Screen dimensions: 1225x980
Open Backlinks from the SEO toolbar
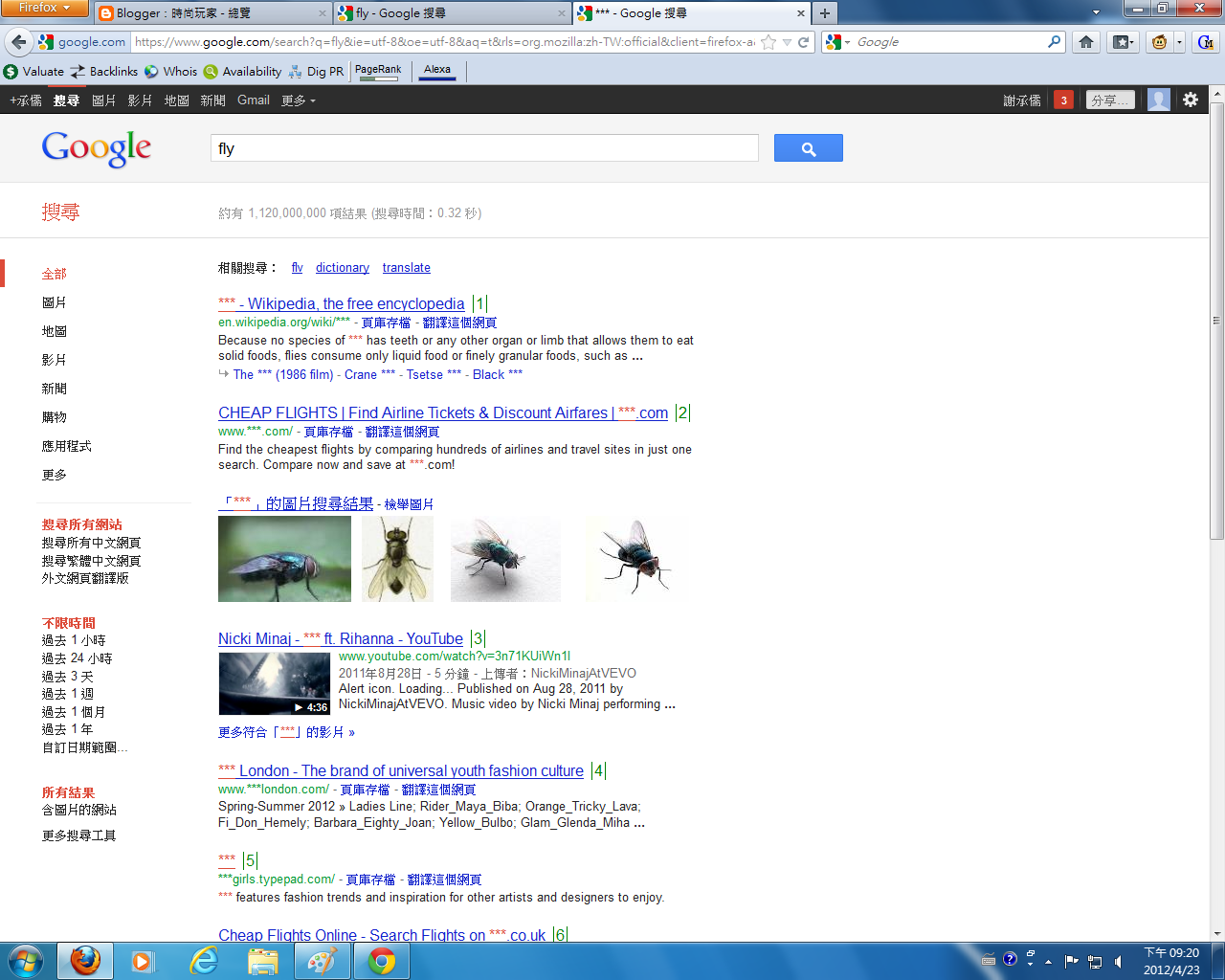coord(104,72)
